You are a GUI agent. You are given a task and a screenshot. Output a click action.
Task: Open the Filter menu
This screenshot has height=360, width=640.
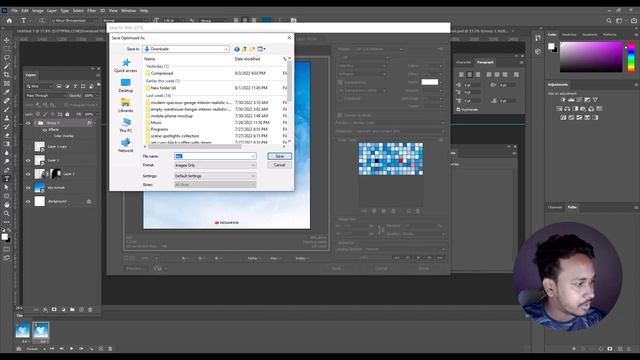(x=91, y=11)
